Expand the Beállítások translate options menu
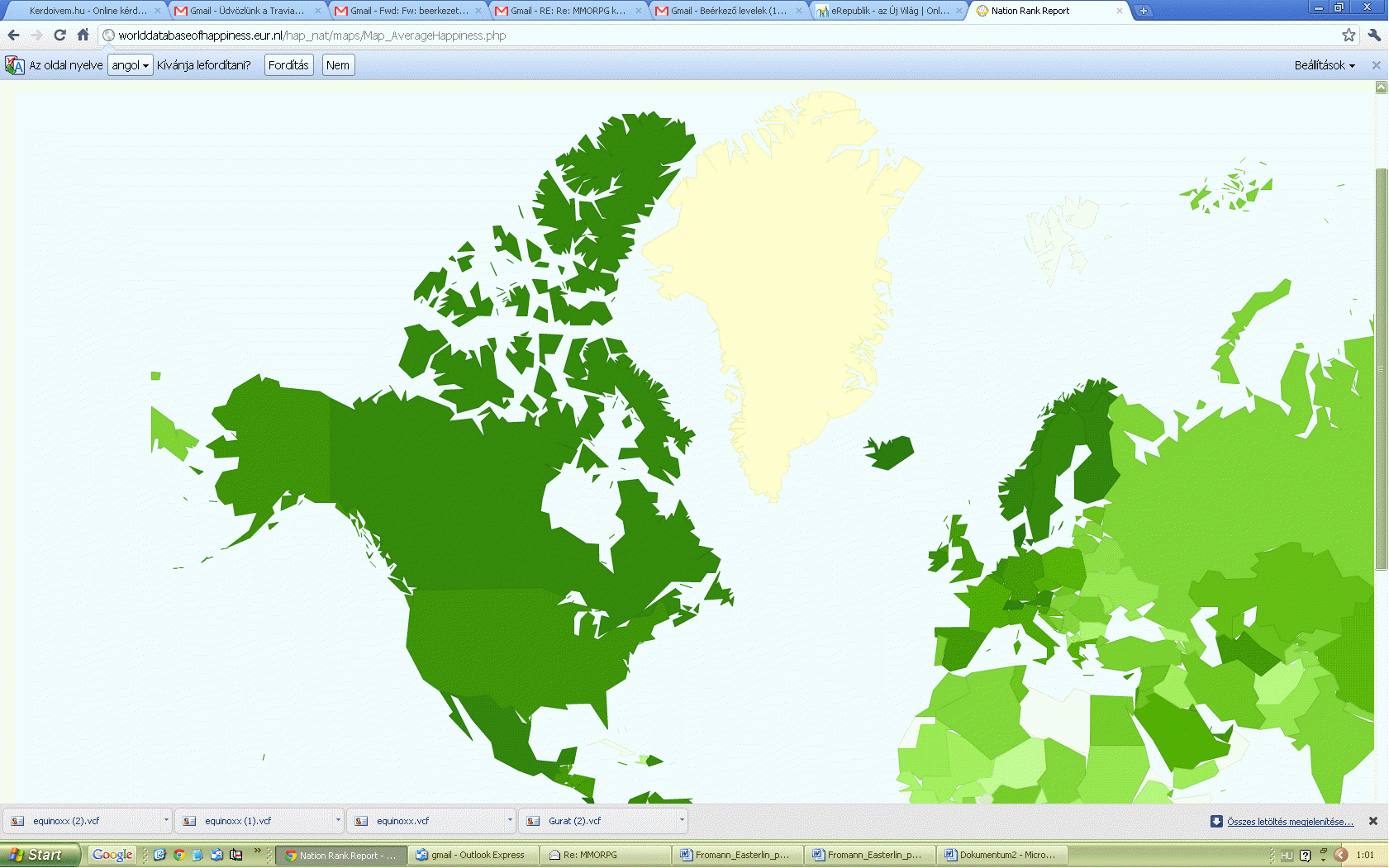The image size is (1389, 868). pyautogui.click(x=1324, y=65)
